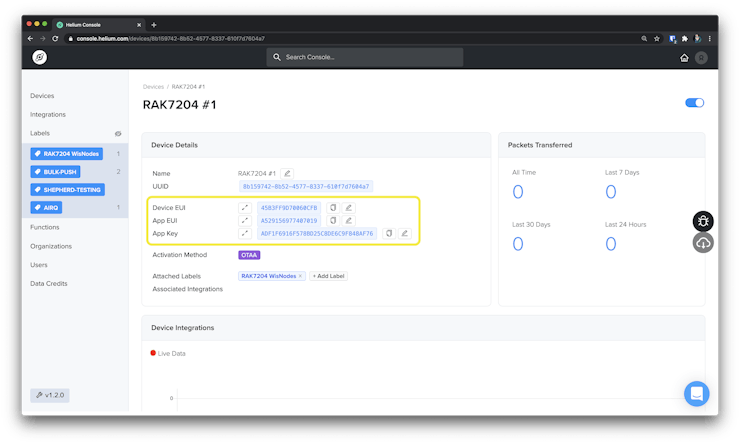The image size is (740, 444).
Task: Open Functions in sidebar
Action: coord(45,227)
